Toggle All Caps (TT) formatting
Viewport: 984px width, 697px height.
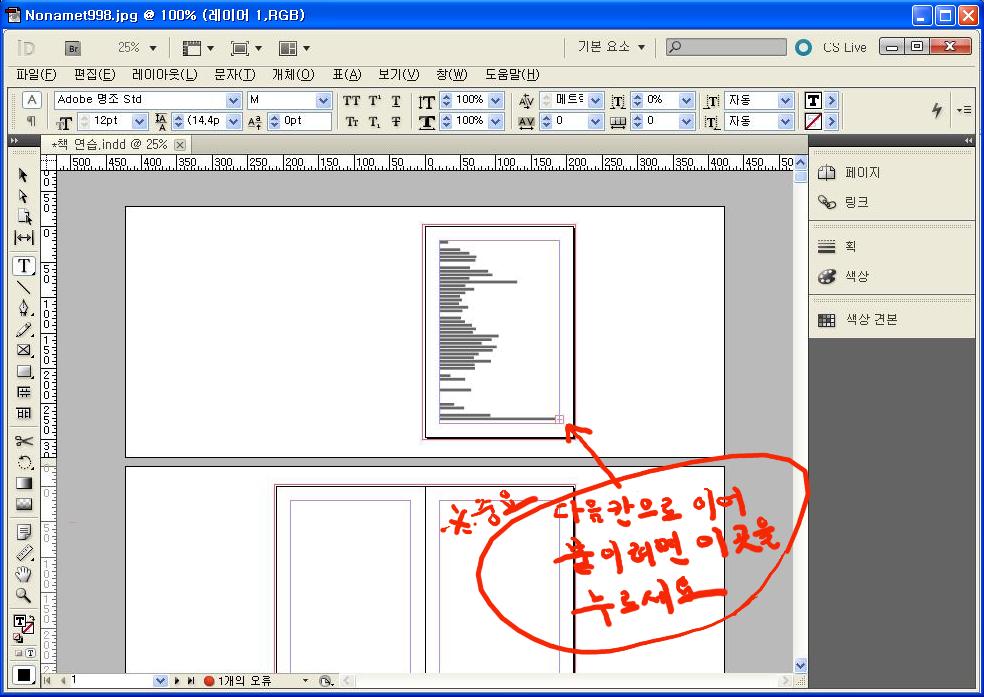[x=352, y=101]
